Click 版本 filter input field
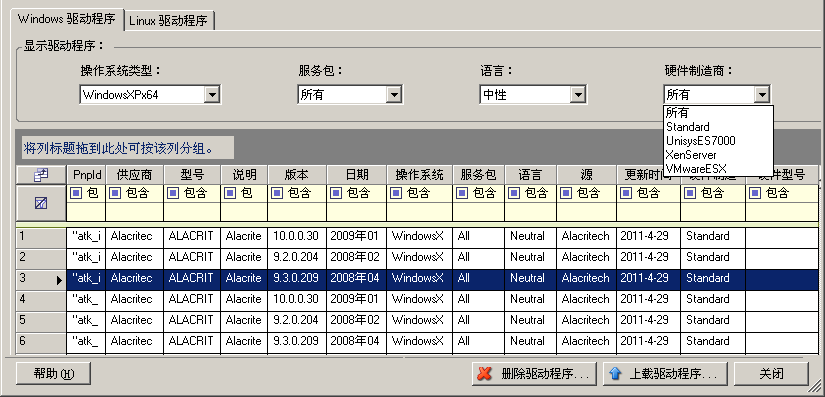 tap(297, 211)
